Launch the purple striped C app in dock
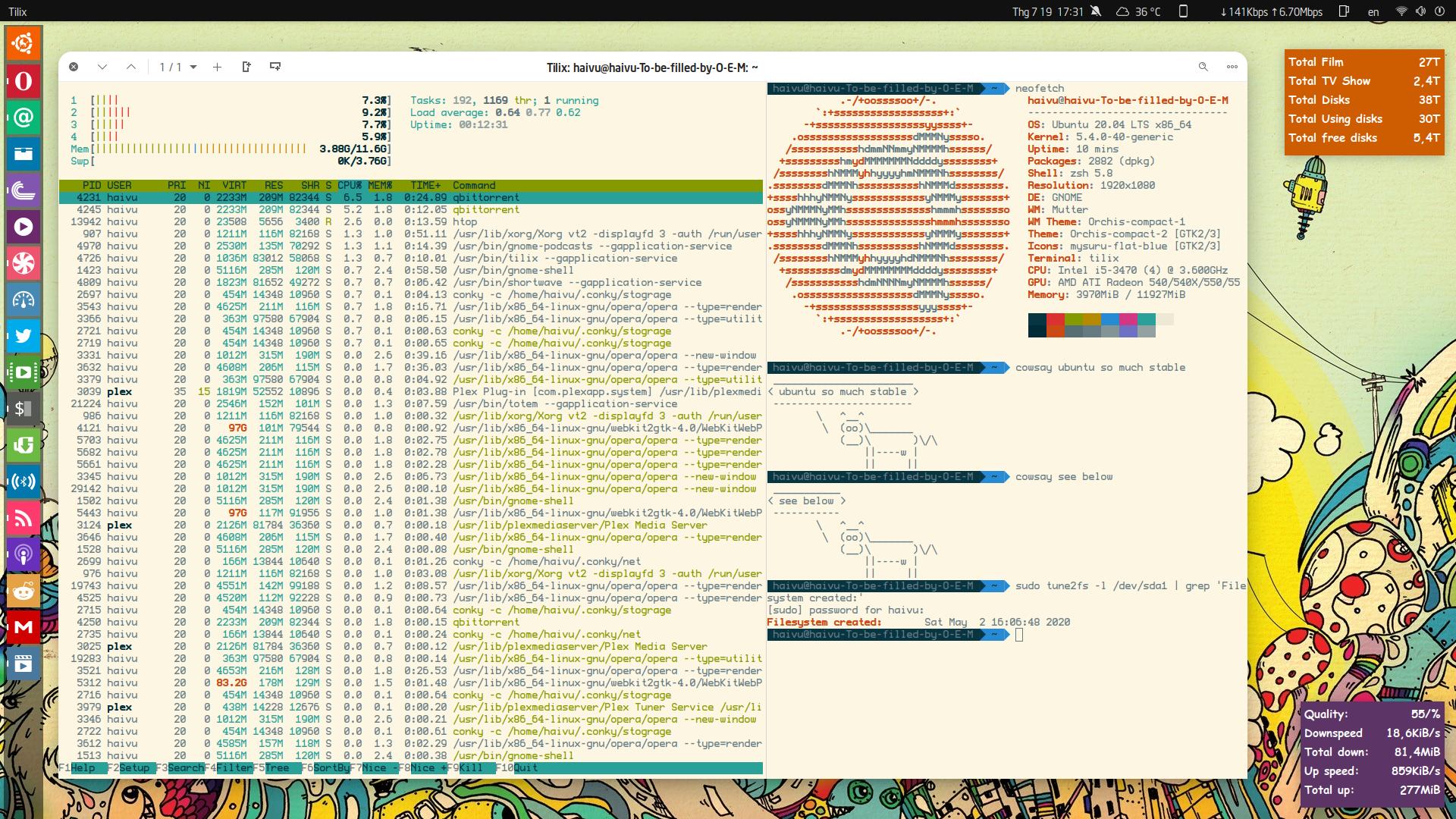Image resolution: width=1456 pixels, height=819 pixels. point(24,190)
